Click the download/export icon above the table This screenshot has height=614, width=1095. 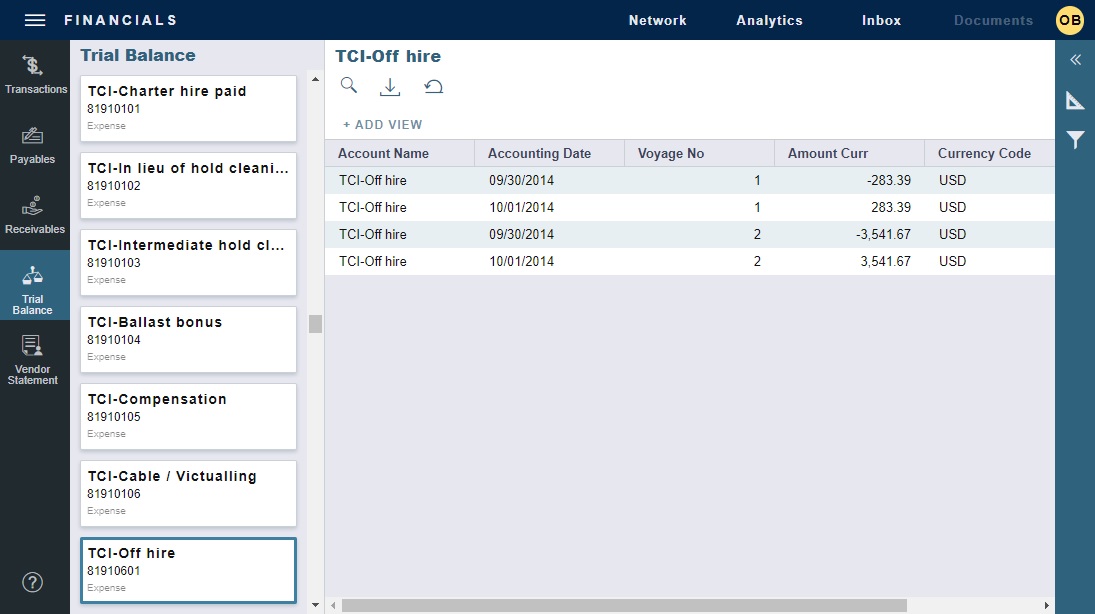coord(390,86)
